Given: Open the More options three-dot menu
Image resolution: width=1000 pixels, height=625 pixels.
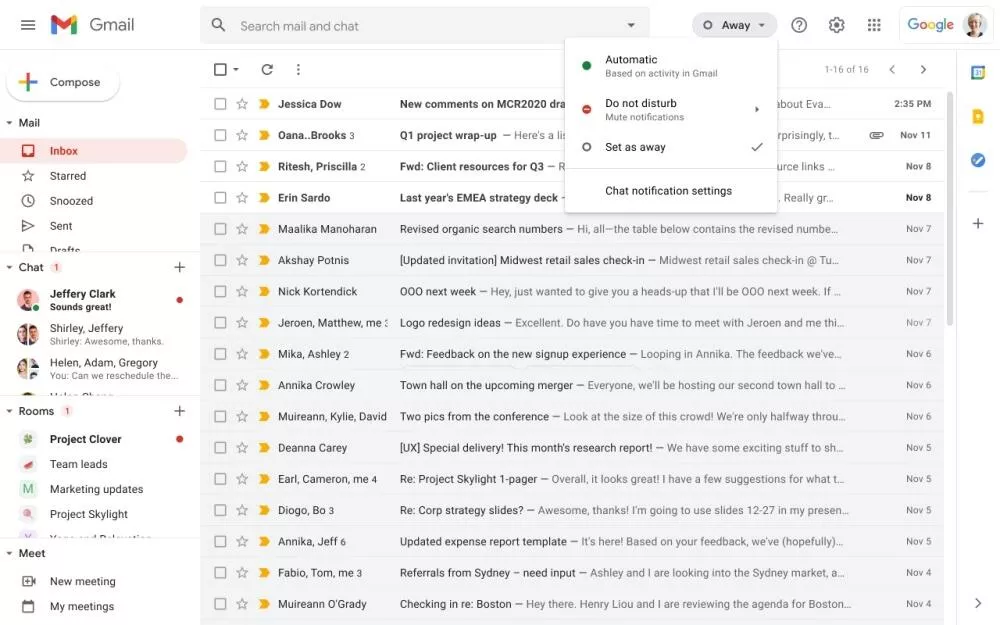Looking at the screenshot, I should point(298,70).
